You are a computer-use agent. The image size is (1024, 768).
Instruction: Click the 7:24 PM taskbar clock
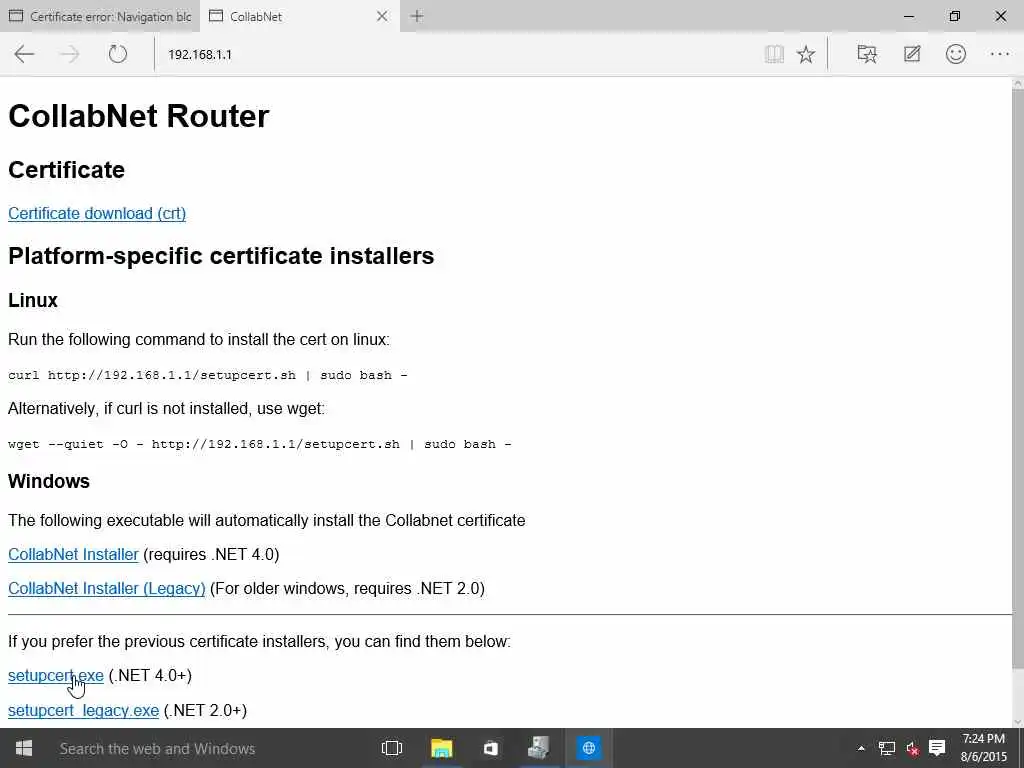pos(984,748)
